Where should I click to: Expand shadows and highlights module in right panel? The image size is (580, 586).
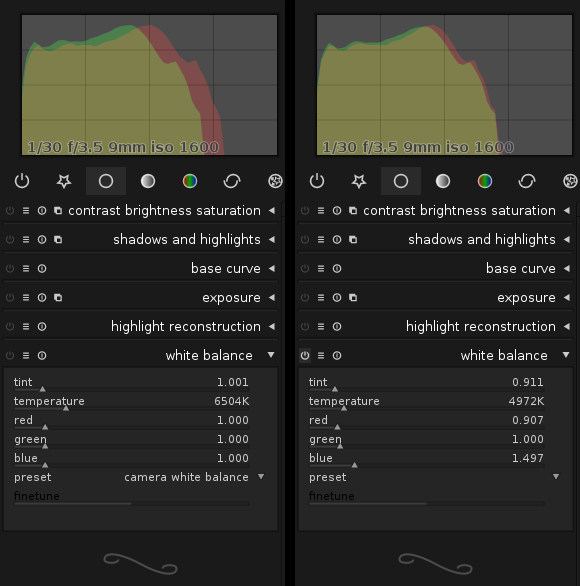567,239
